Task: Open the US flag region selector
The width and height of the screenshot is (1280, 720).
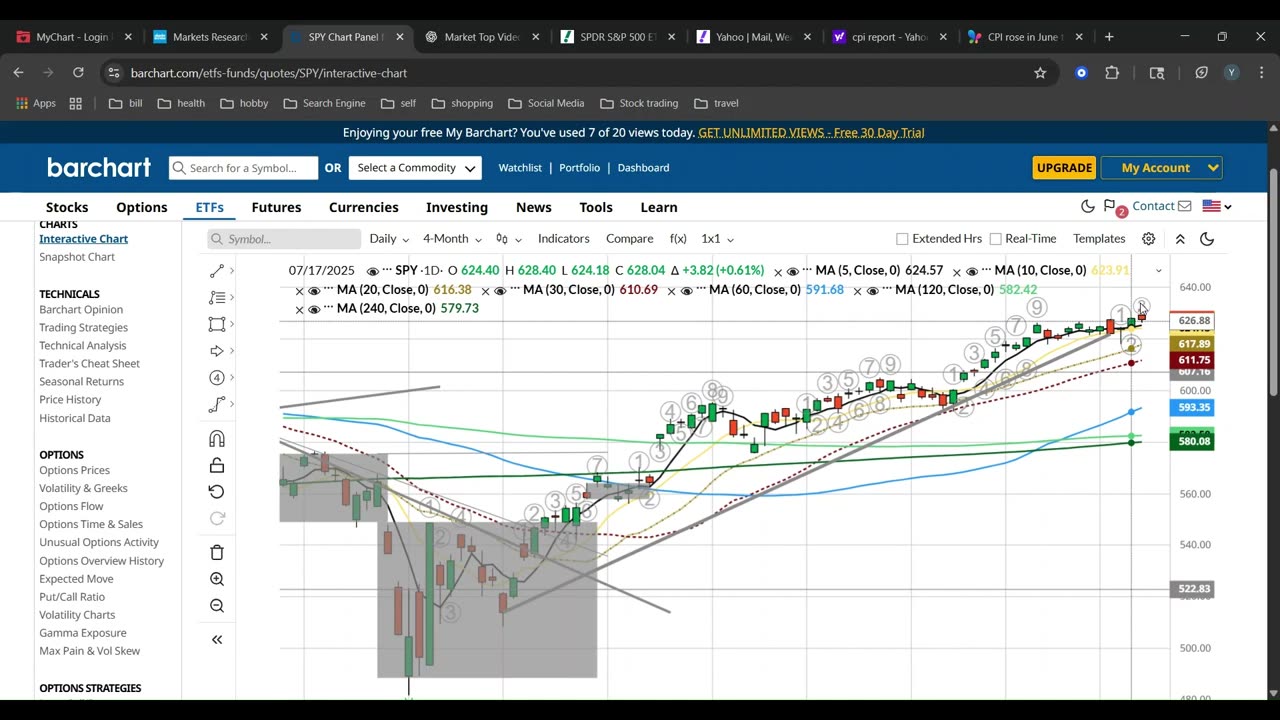Action: (1216, 206)
